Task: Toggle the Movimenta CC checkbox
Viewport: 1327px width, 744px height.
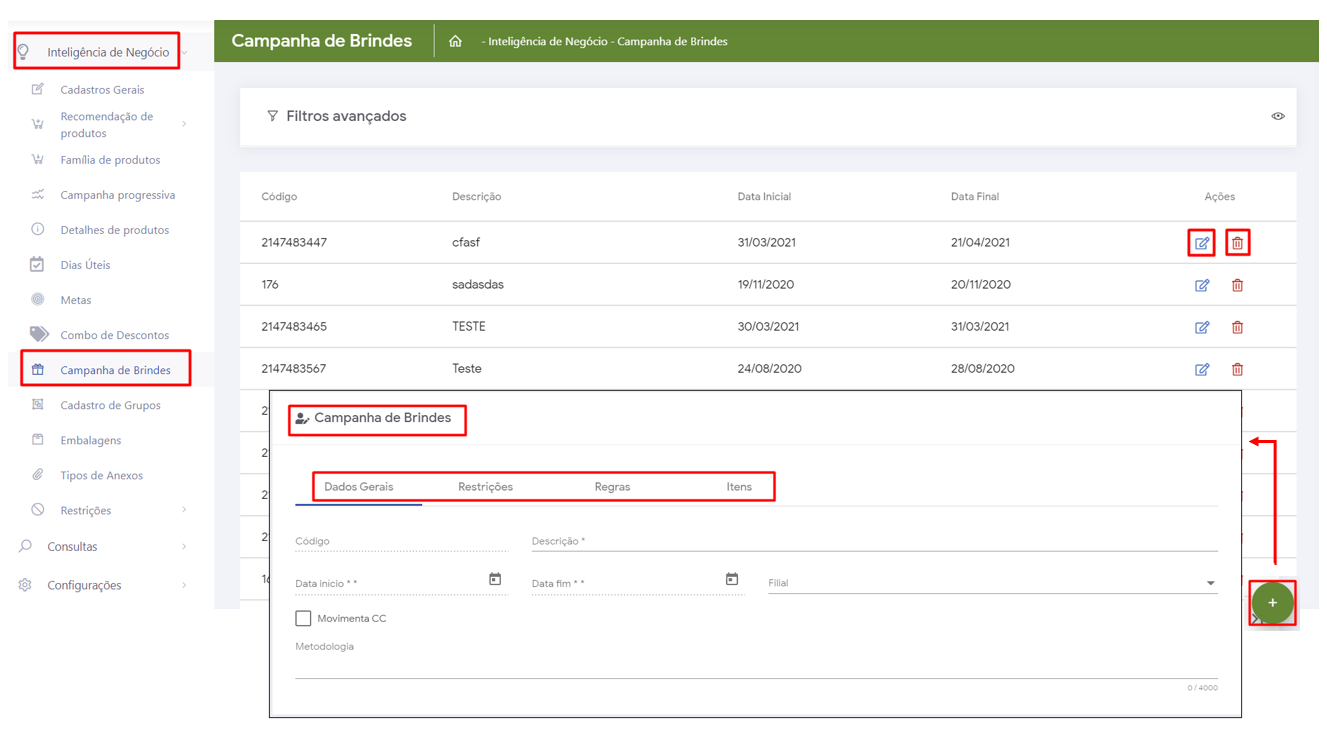Action: coord(303,619)
